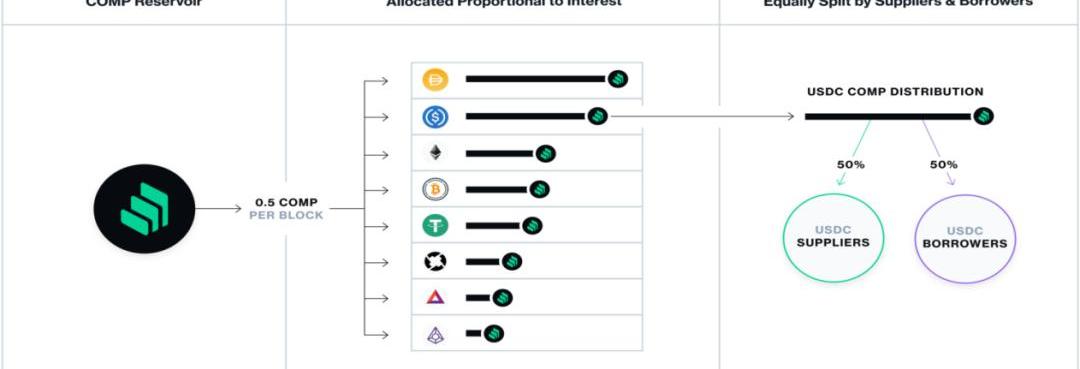Image resolution: width=1080 pixels, height=369 pixels.
Task: Click the 50% label above suppliers
Action: click(x=851, y=165)
